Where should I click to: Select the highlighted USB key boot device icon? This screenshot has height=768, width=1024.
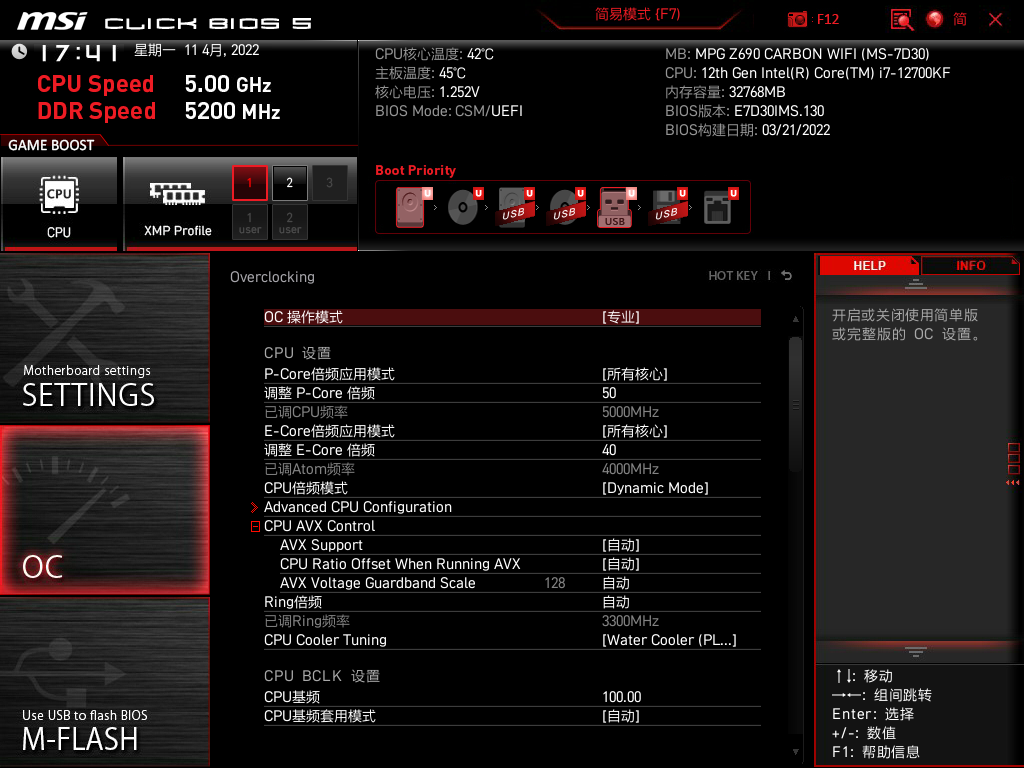(x=615, y=207)
